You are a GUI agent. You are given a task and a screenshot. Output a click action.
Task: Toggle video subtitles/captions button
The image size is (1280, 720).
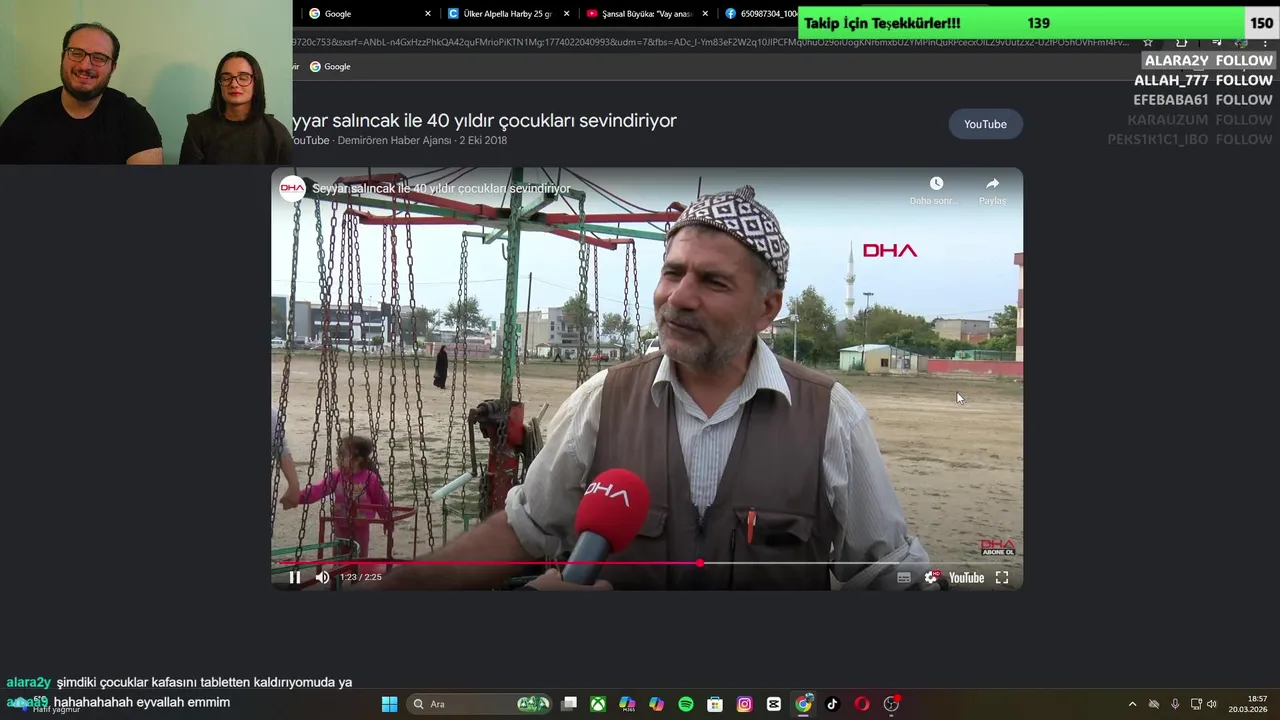tap(904, 578)
